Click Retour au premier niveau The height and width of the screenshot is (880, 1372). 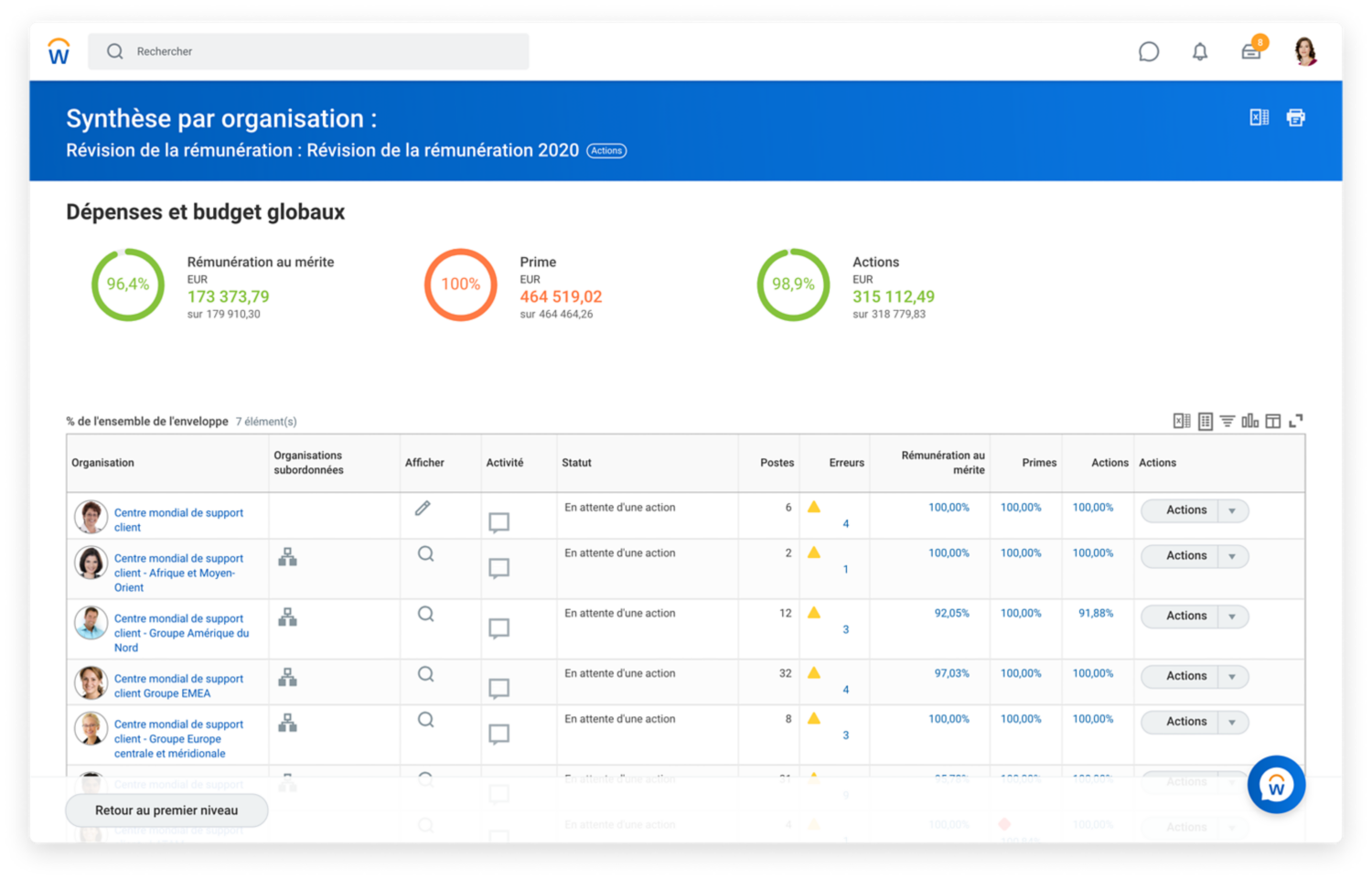tap(165, 810)
